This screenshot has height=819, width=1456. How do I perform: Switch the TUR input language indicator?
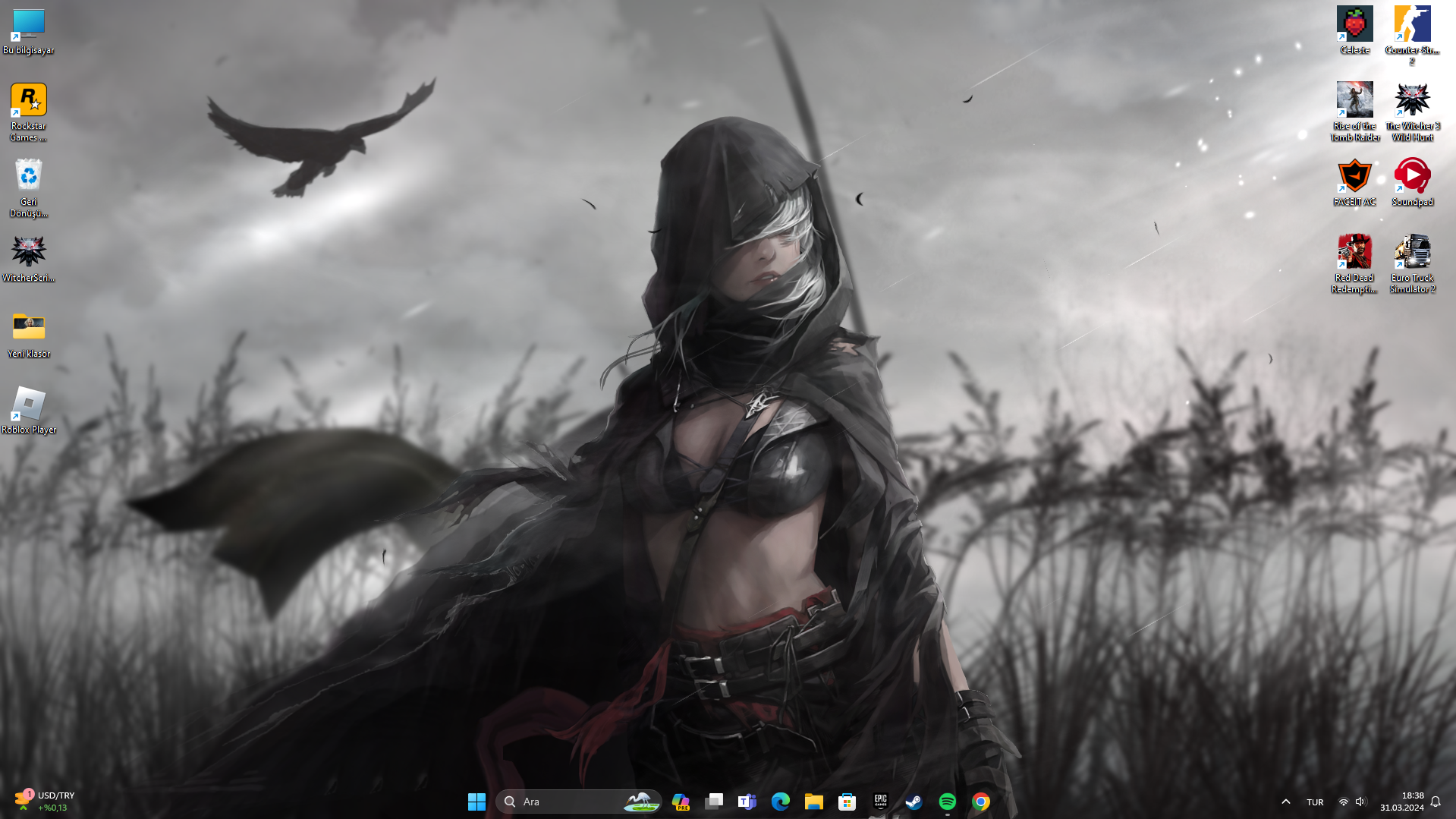tap(1315, 802)
